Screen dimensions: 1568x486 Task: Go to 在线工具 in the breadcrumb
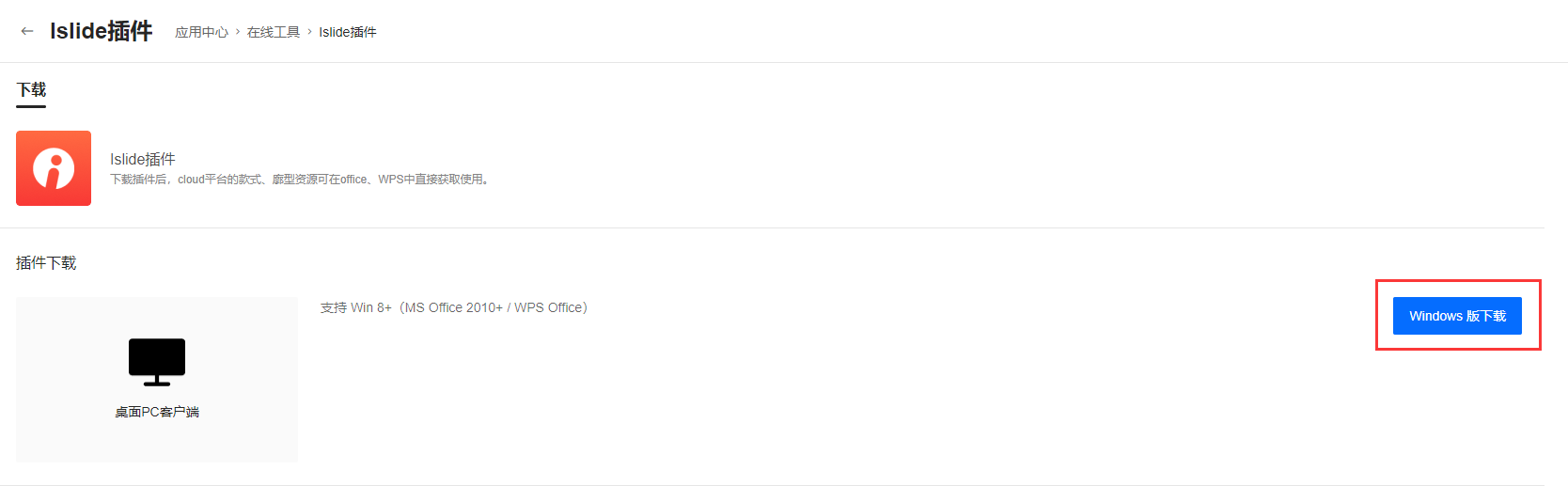[x=274, y=32]
